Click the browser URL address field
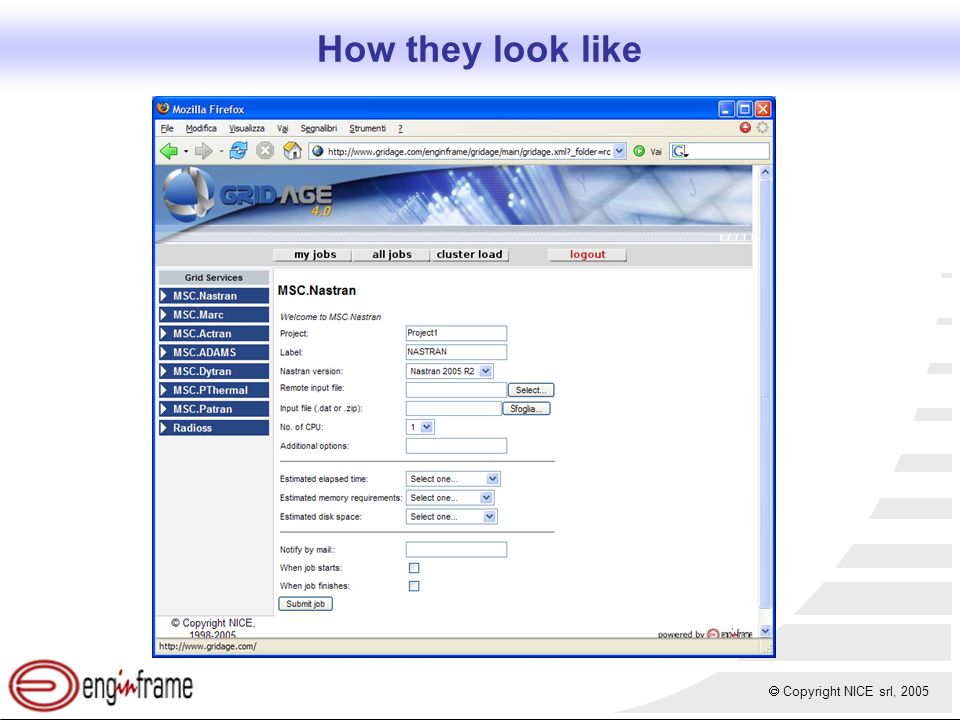Image resolution: width=960 pixels, height=720 pixels. click(469, 151)
